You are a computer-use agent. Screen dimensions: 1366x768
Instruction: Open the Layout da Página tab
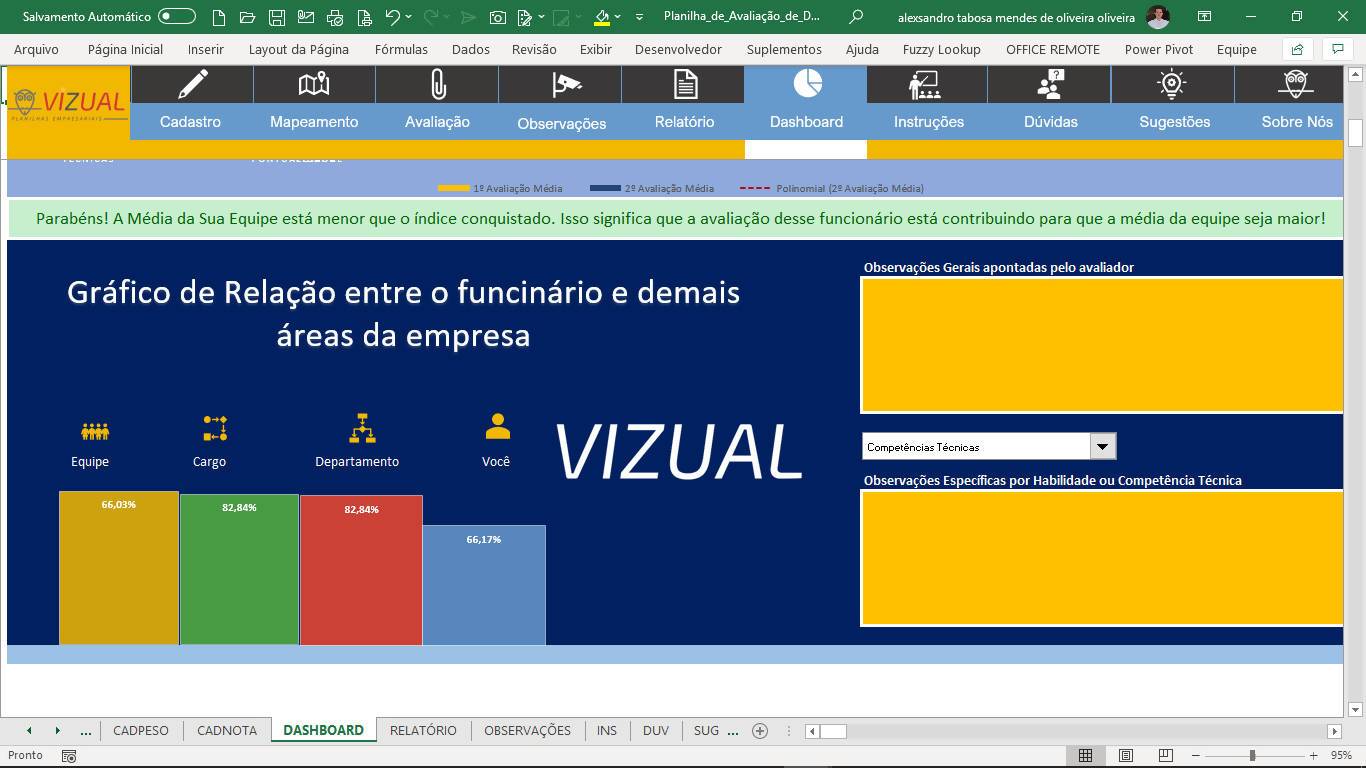pyautogui.click(x=299, y=49)
